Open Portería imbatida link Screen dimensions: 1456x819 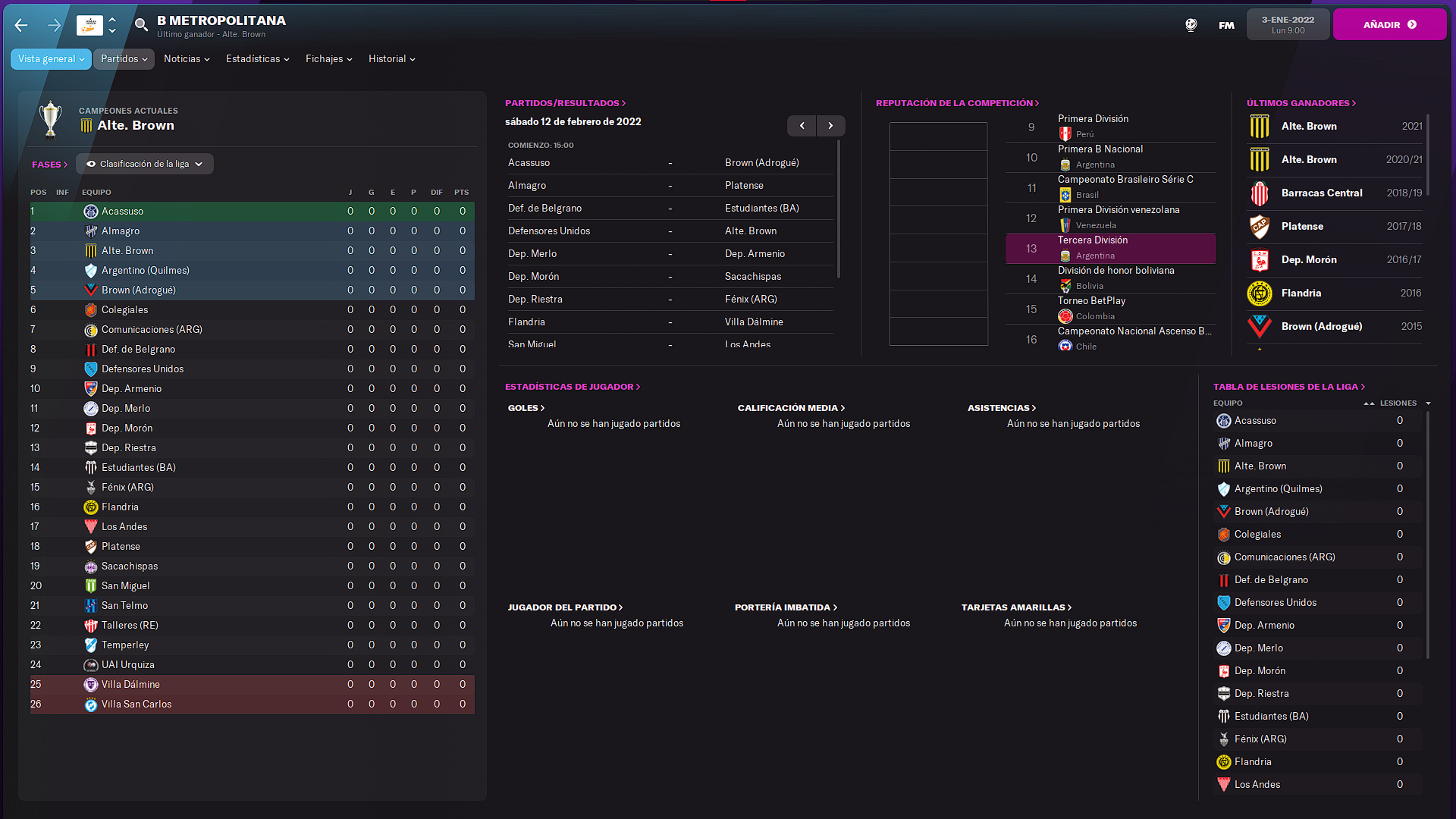(786, 607)
